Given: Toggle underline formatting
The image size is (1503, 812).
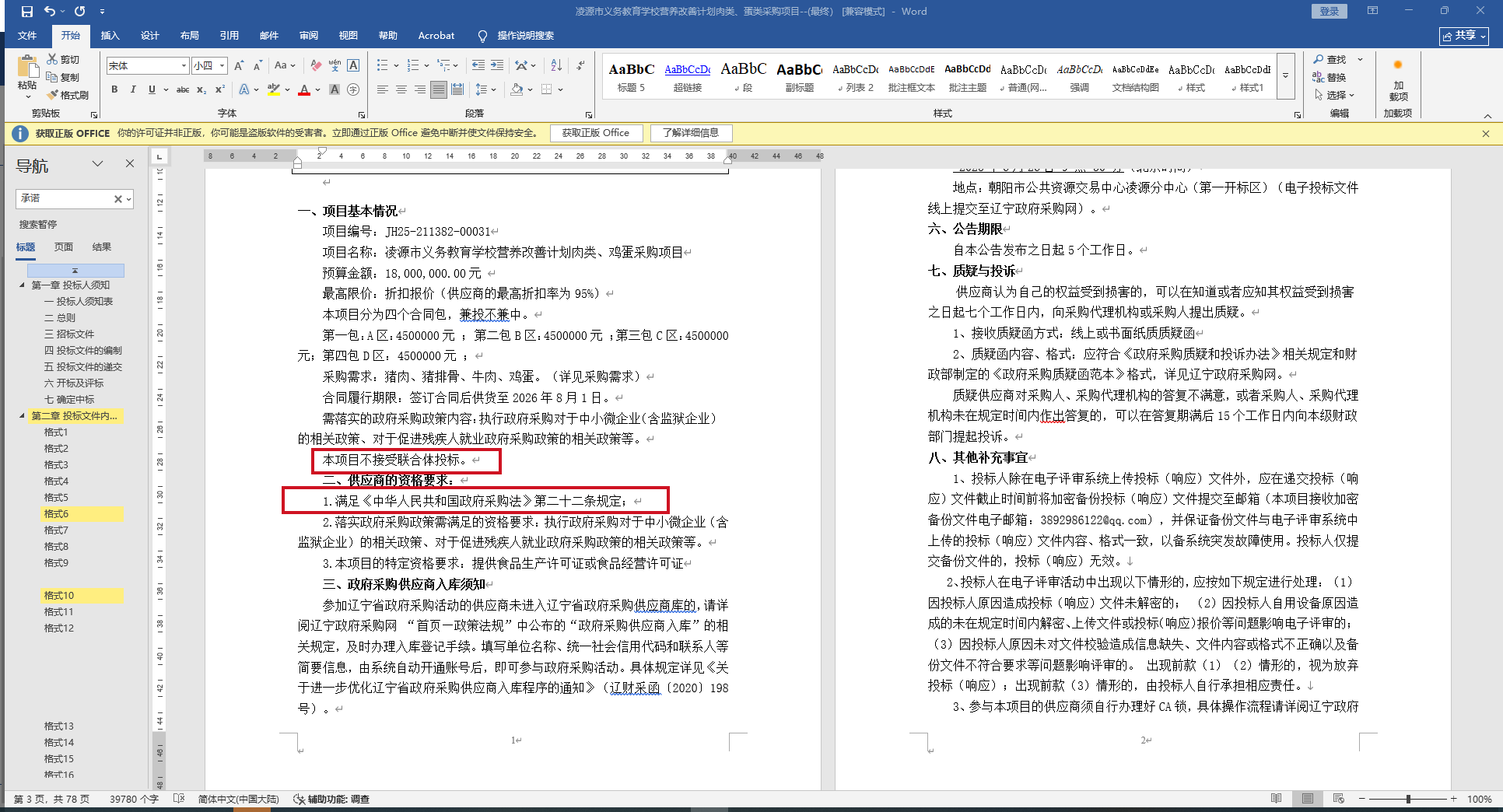Looking at the screenshot, I should pyautogui.click(x=152, y=89).
